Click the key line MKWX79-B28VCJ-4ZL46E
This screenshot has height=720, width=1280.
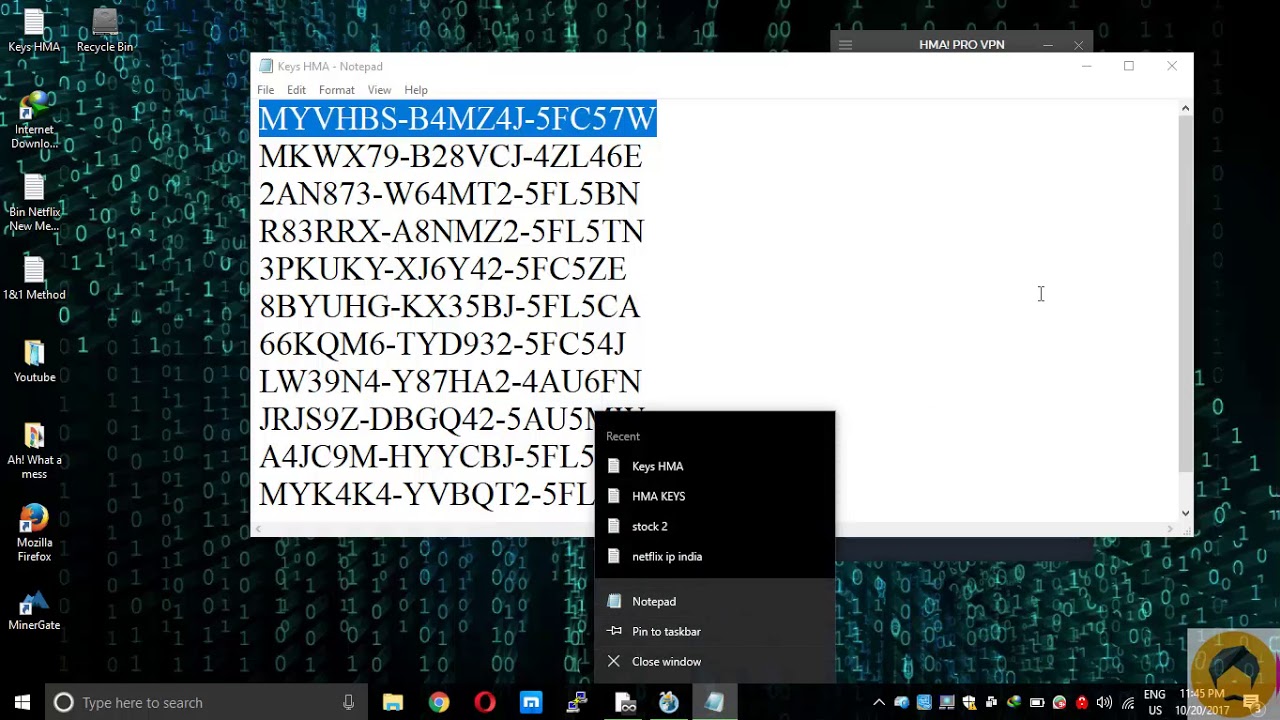(x=450, y=156)
